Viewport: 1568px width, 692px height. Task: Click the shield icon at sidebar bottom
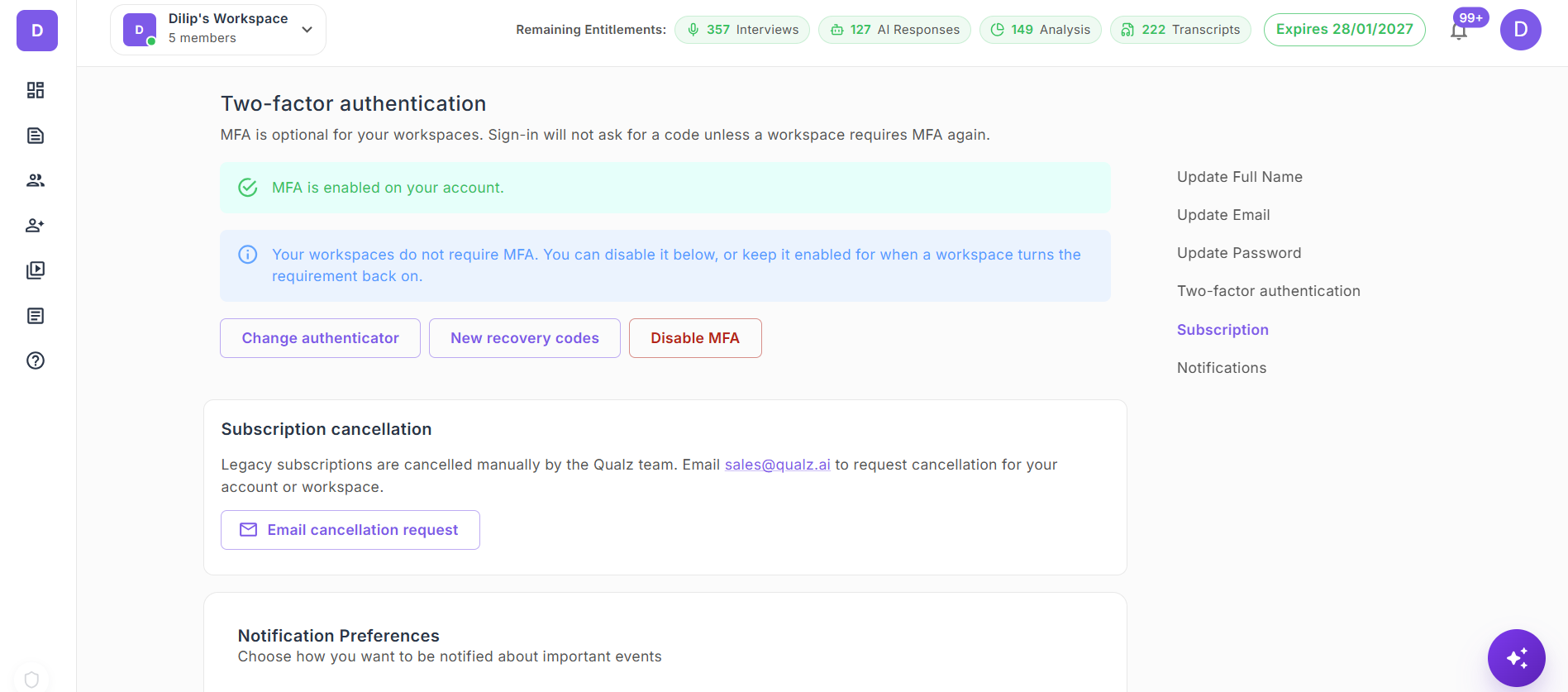pos(32,680)
